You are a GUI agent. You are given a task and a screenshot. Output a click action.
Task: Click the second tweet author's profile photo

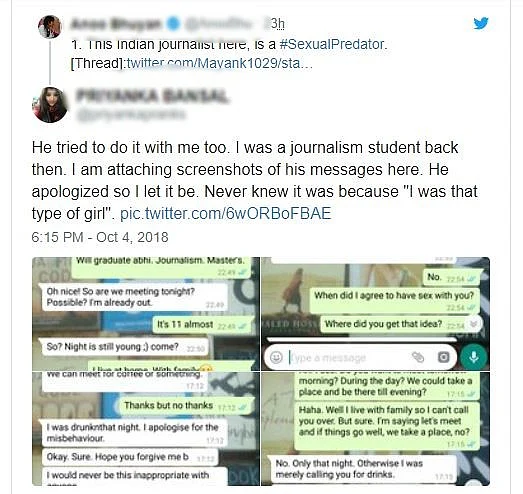[50, 105]
